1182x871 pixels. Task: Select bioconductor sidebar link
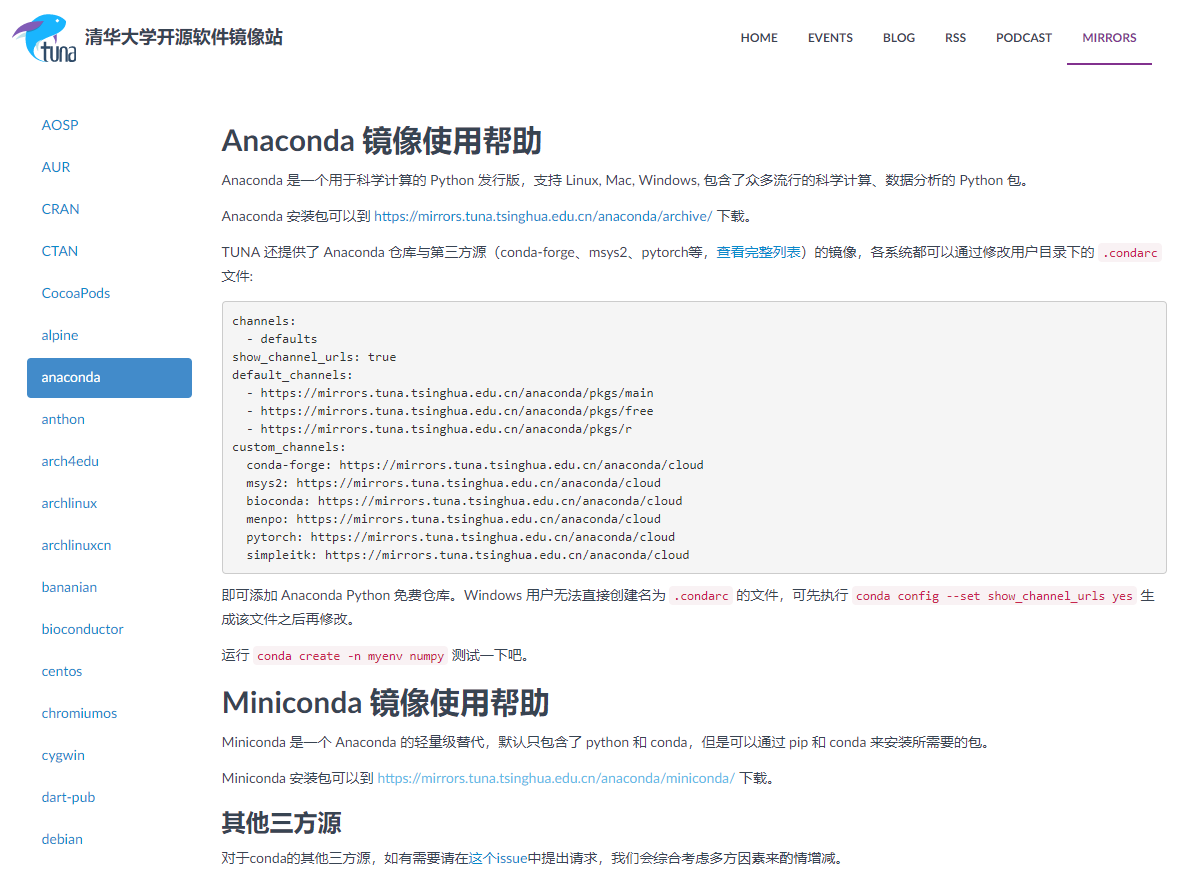(x=82, y=630)
